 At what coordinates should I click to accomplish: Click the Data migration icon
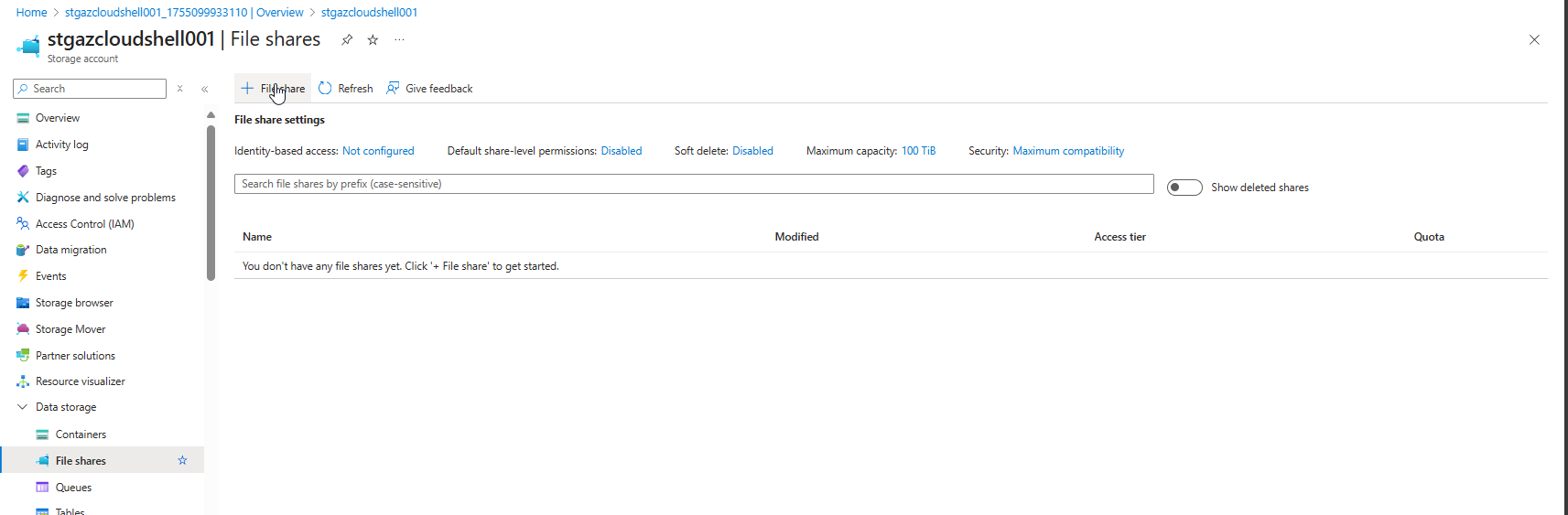tap(23, 250)
